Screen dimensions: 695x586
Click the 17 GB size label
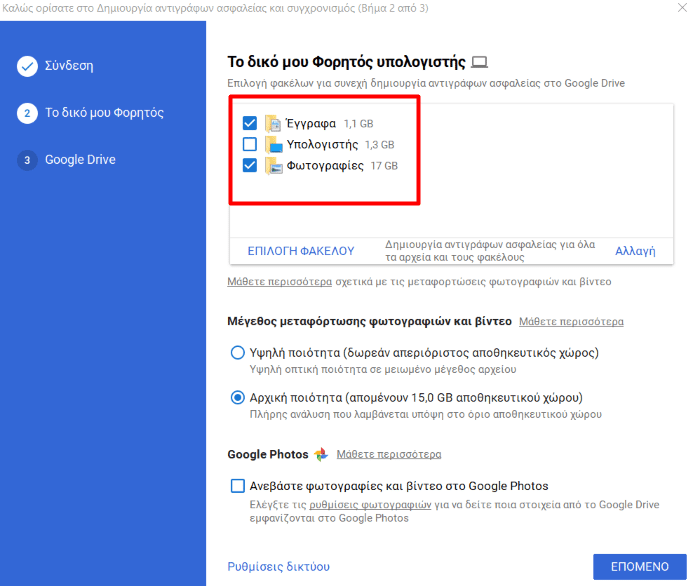(384, 166)
